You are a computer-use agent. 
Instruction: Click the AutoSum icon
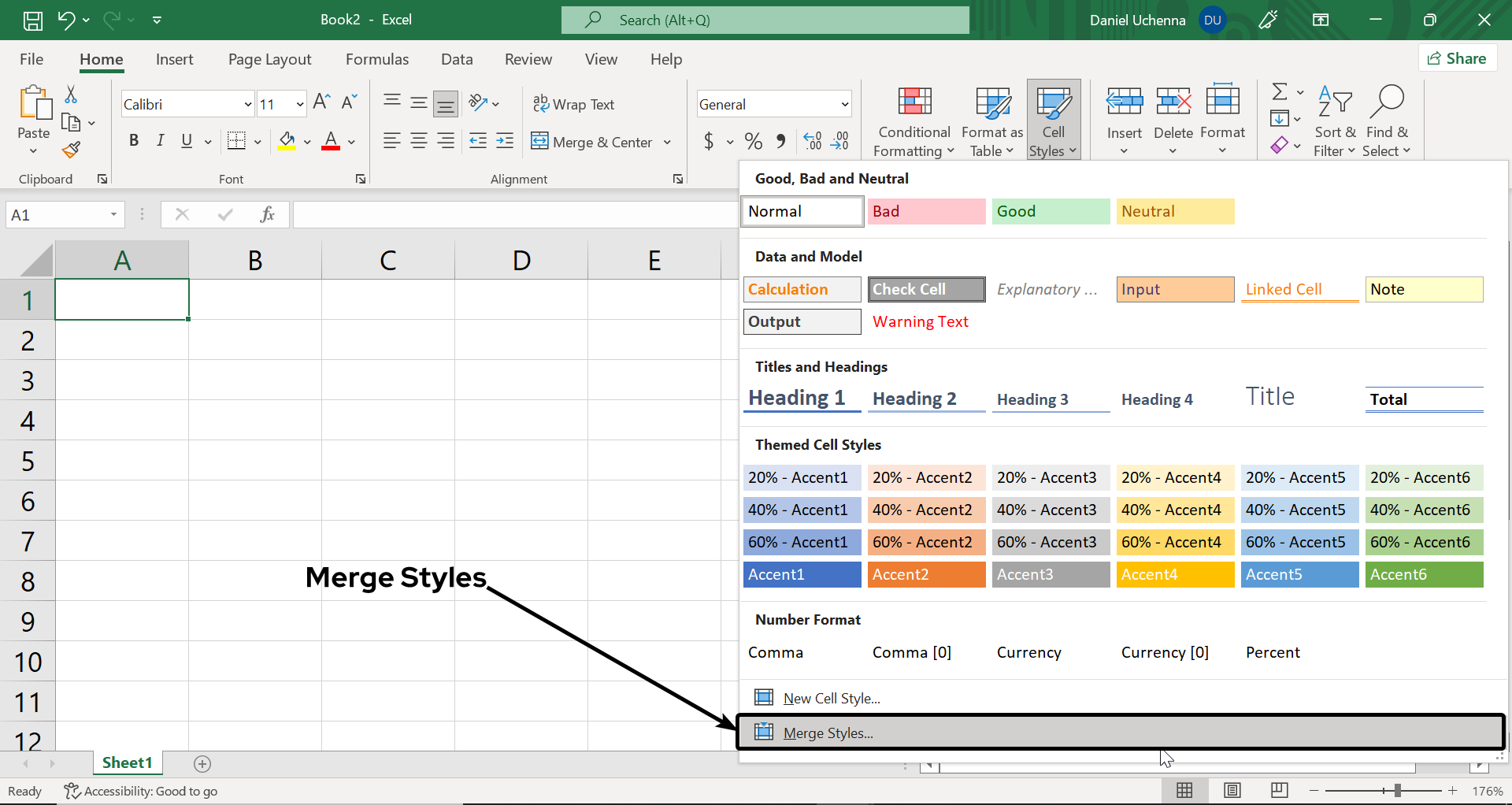[x=1277, y=91]
